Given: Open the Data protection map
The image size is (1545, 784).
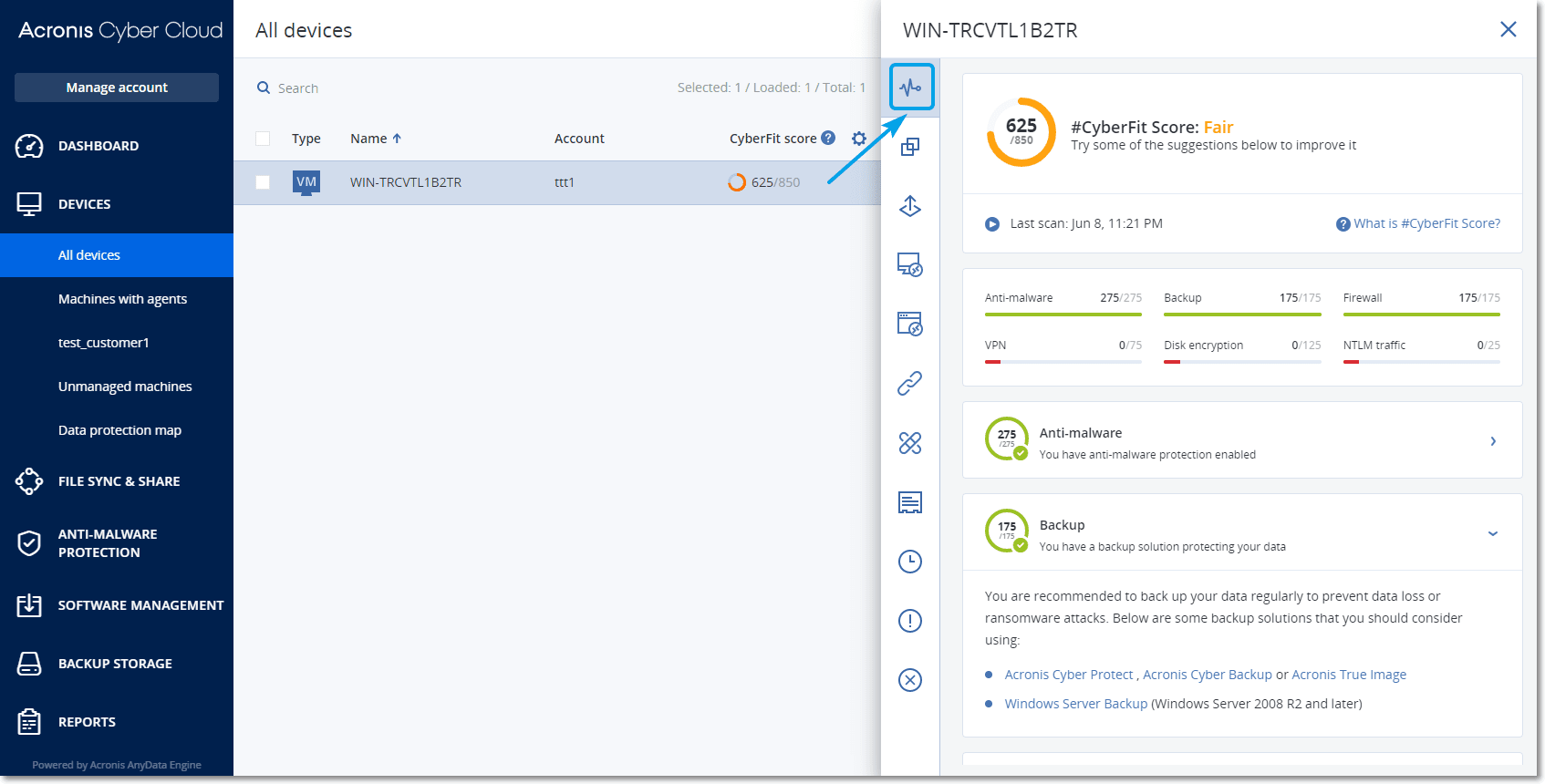Looking at the screenshot, I should coord(117,430).
